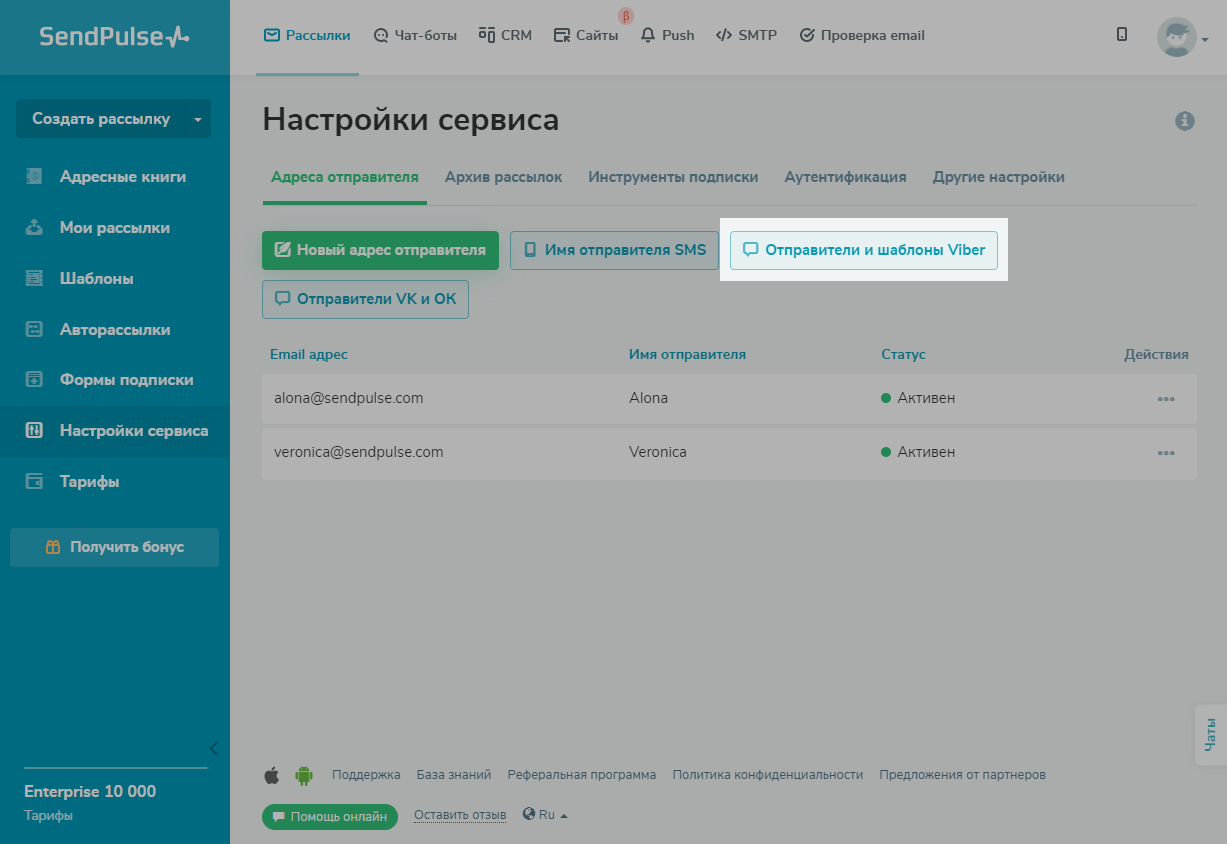Viewport: 1227px width, 844px height.
Task: Open actions menu for alona@sendpulse.com
Action: tap(1166, 399)
